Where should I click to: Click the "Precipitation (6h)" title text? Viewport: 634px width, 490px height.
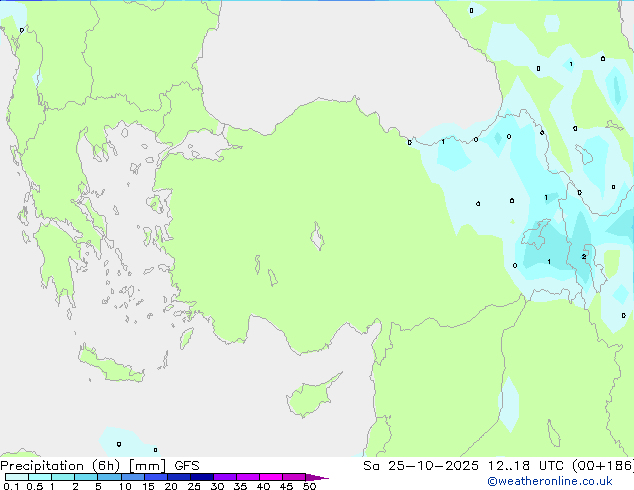point(60,466)
